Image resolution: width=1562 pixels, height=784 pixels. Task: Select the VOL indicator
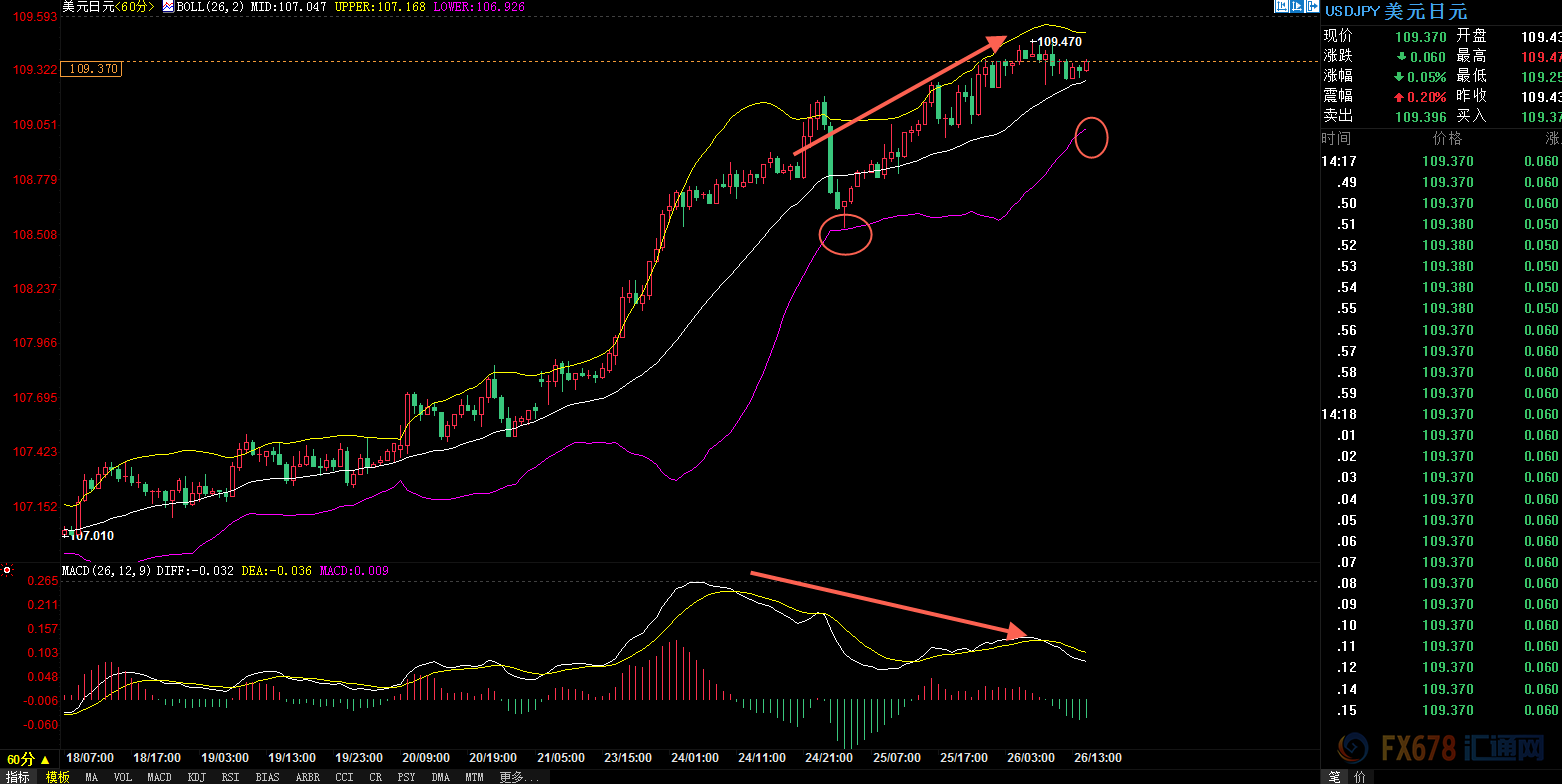122,777
